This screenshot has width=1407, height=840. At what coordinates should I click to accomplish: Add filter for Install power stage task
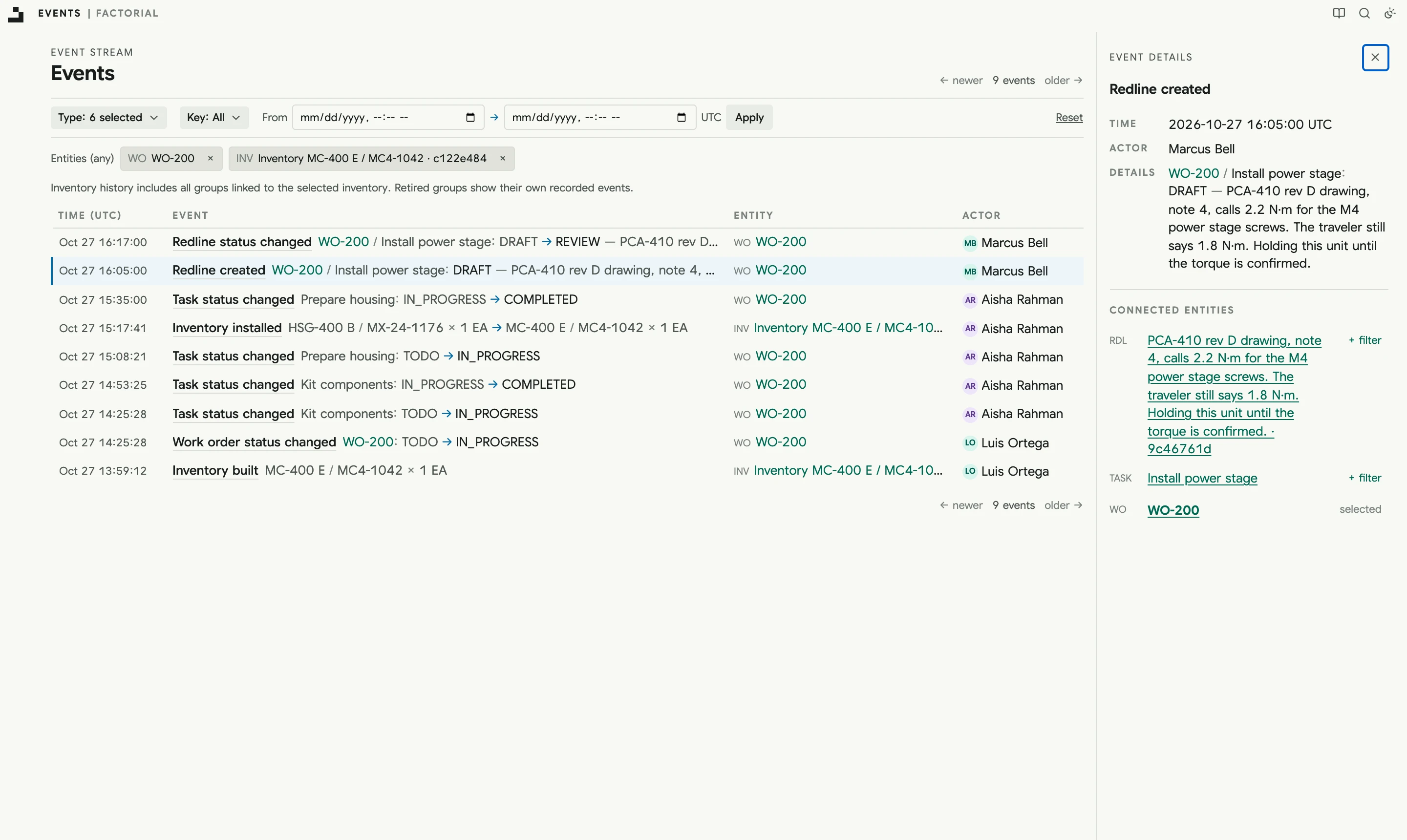tap(1364, 478)
